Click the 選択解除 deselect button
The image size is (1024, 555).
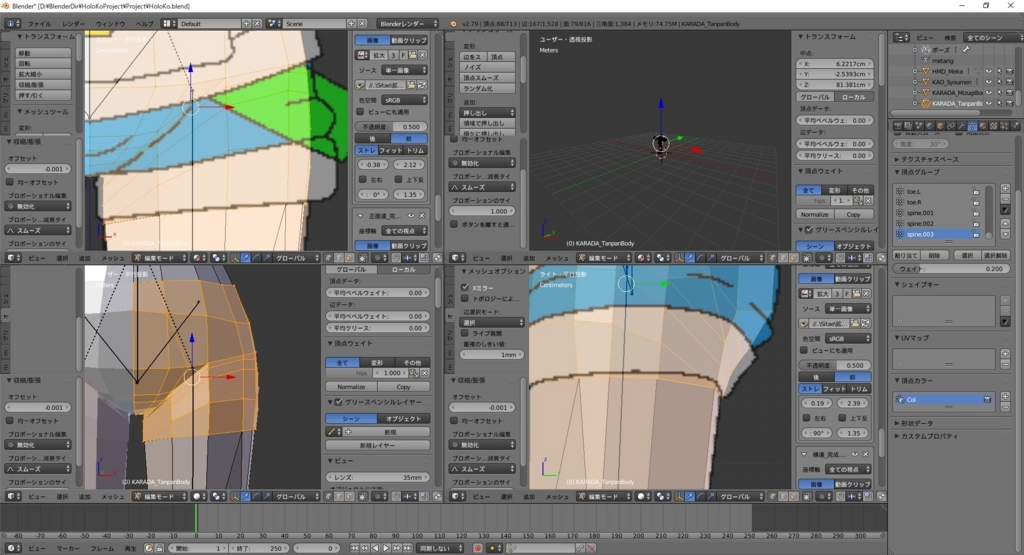pyautogui.click(x=995, y=255)
